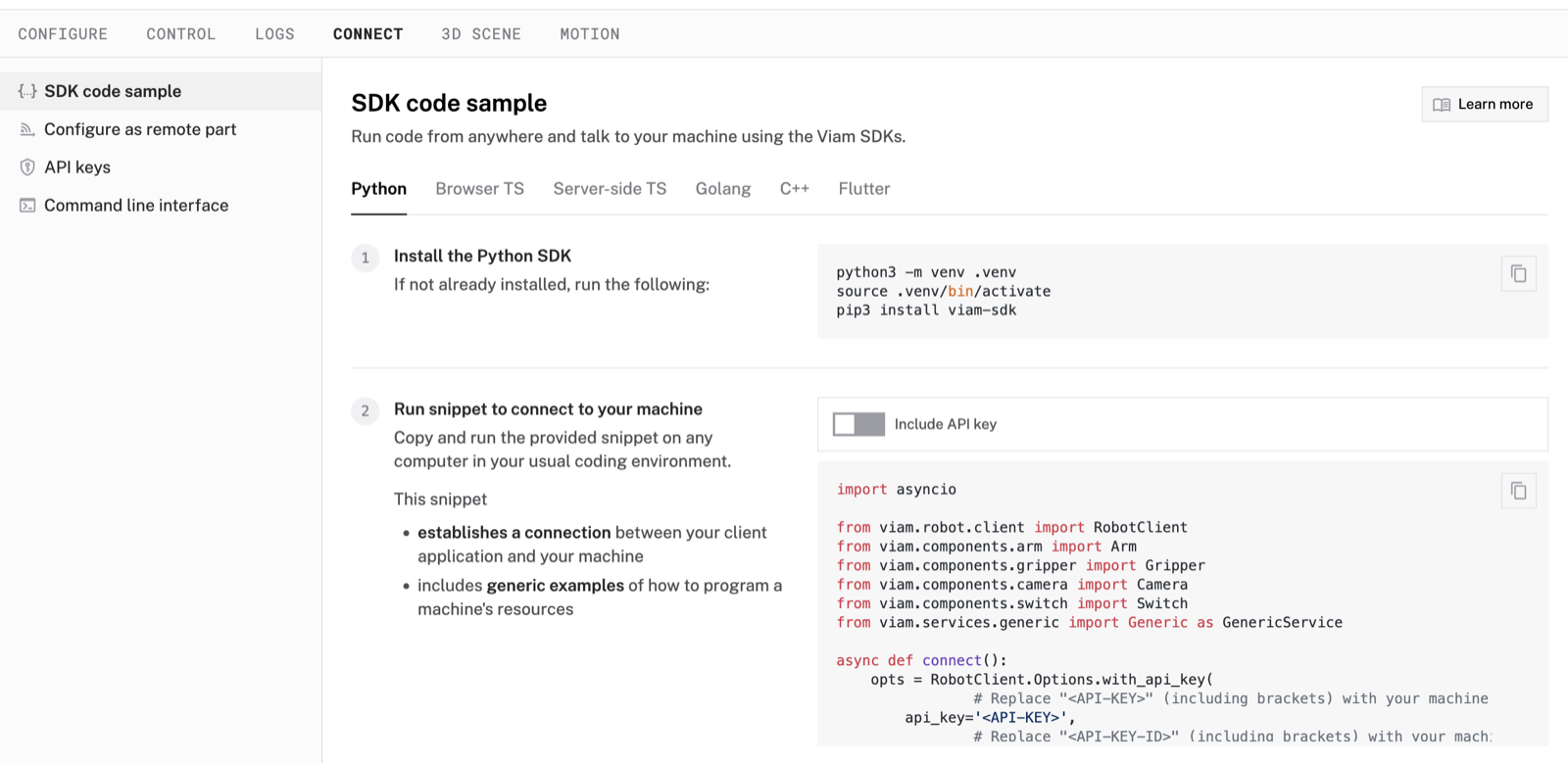The height and width of the screenshot is (763, 1568).
Task: Click the 'Install the Python SDK' heading
Action: [x=482, y=257]
